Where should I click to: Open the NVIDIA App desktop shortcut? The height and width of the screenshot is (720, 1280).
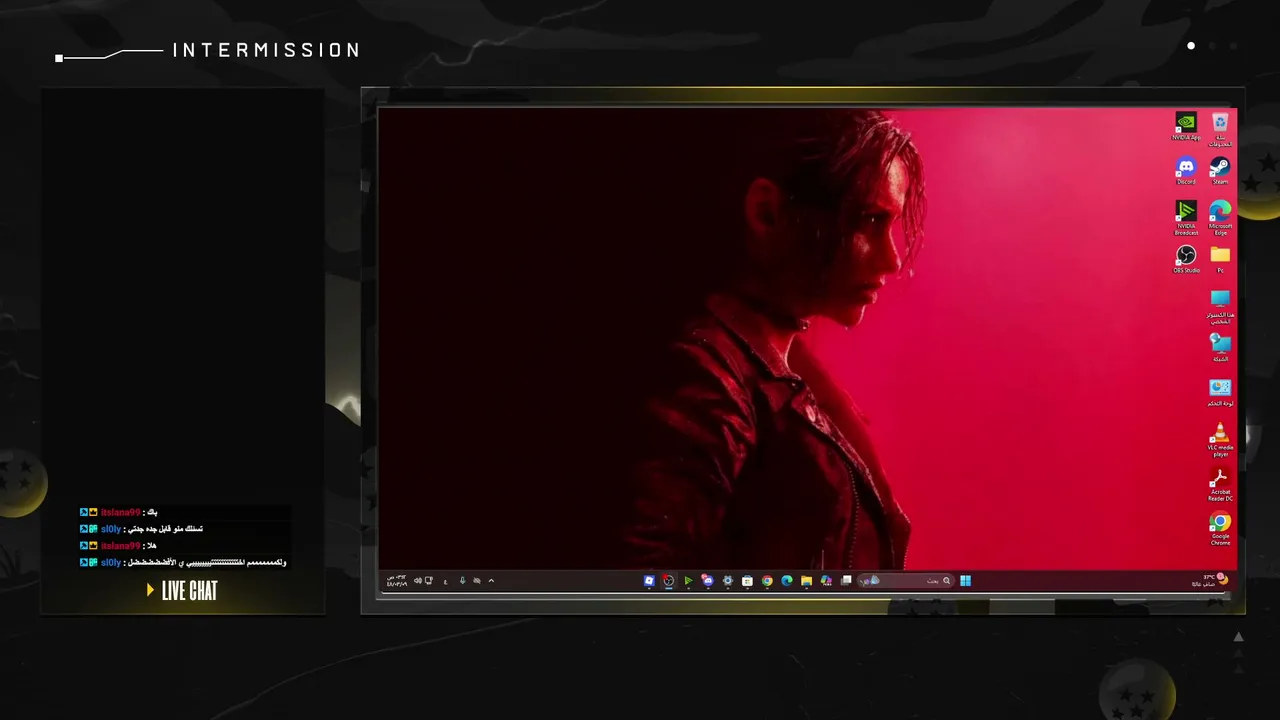1186,126
